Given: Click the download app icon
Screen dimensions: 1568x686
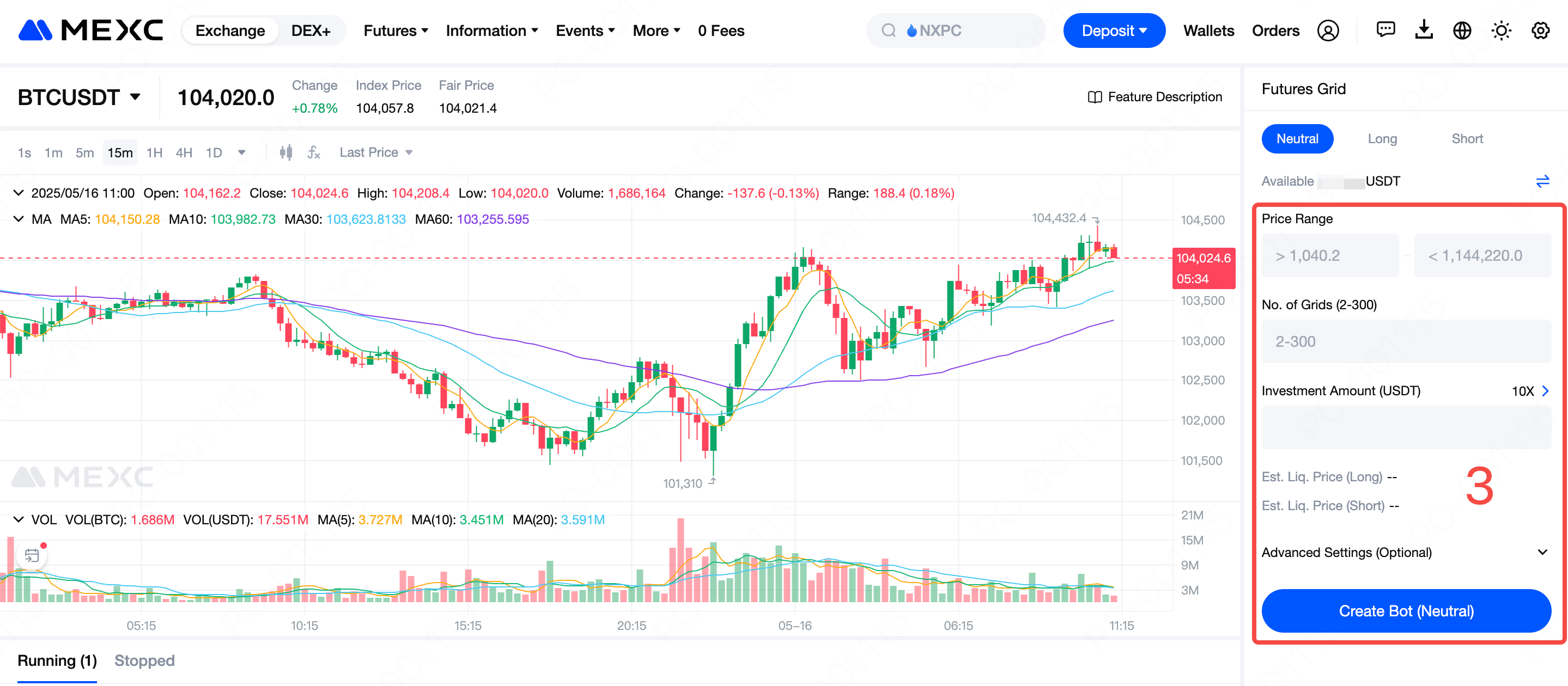Looking at the screenshot, I should (x=1424, y=30).
